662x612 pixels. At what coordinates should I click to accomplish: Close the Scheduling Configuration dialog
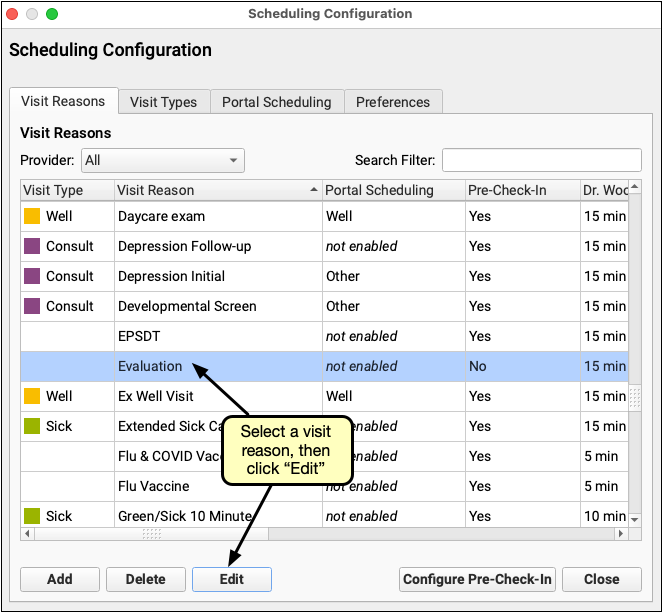[x=601, y=579]
